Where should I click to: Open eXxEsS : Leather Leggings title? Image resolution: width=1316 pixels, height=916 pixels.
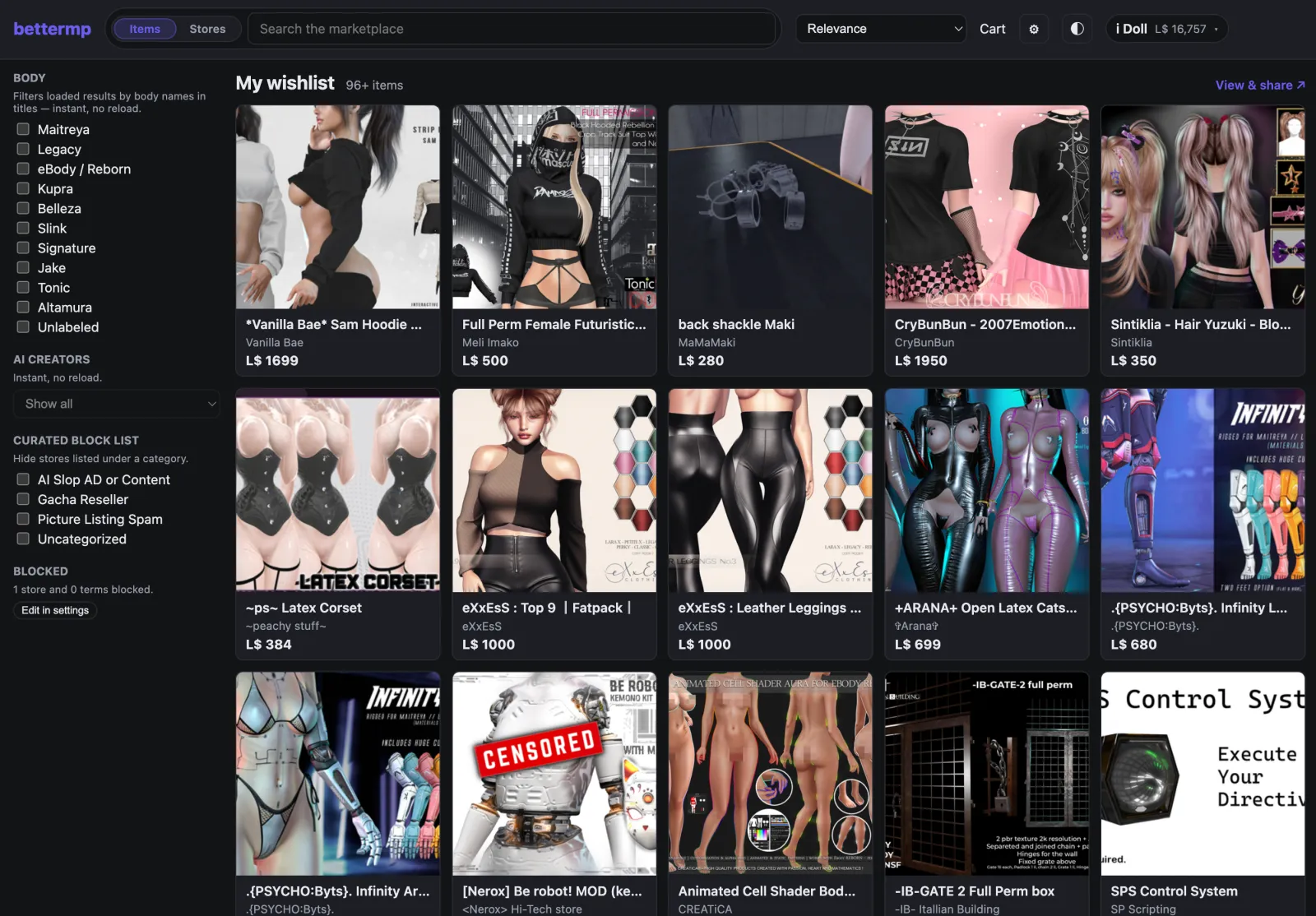click(770, 608)
